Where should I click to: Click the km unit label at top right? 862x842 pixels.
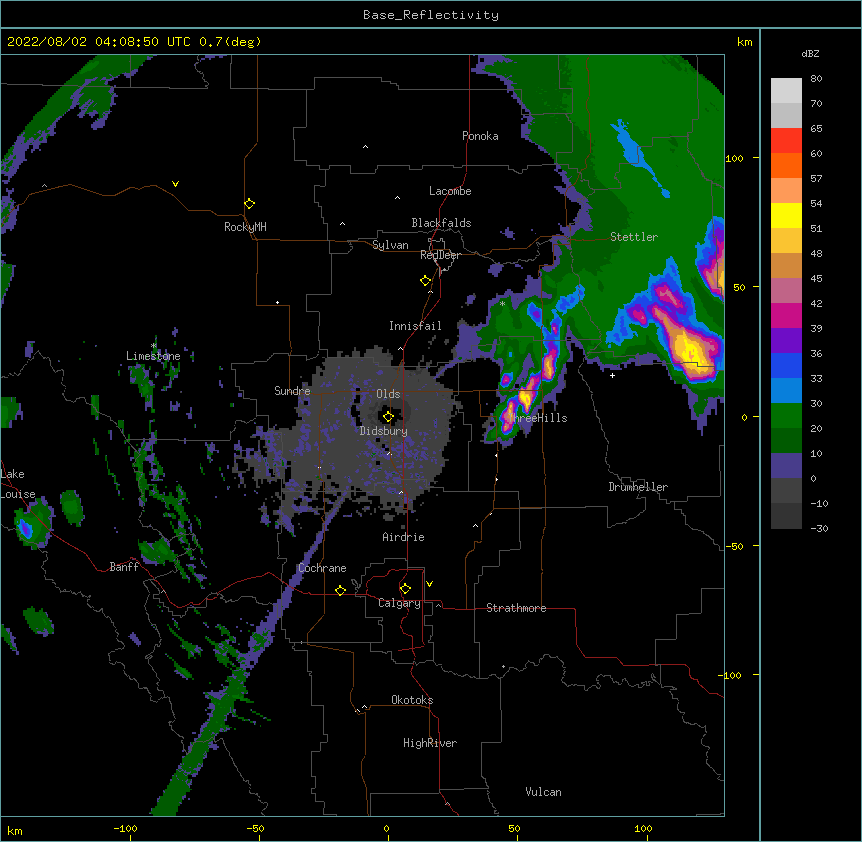(x=744, y=42)
